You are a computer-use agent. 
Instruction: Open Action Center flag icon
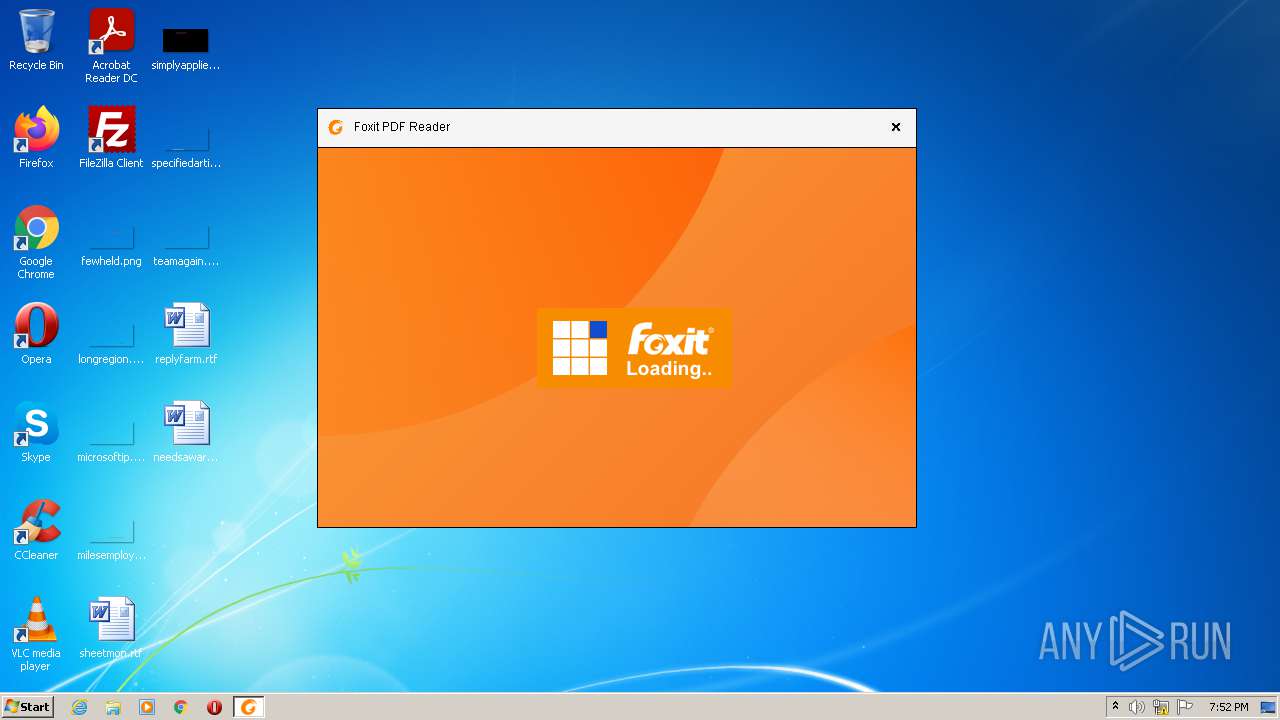click(1185, 707)
